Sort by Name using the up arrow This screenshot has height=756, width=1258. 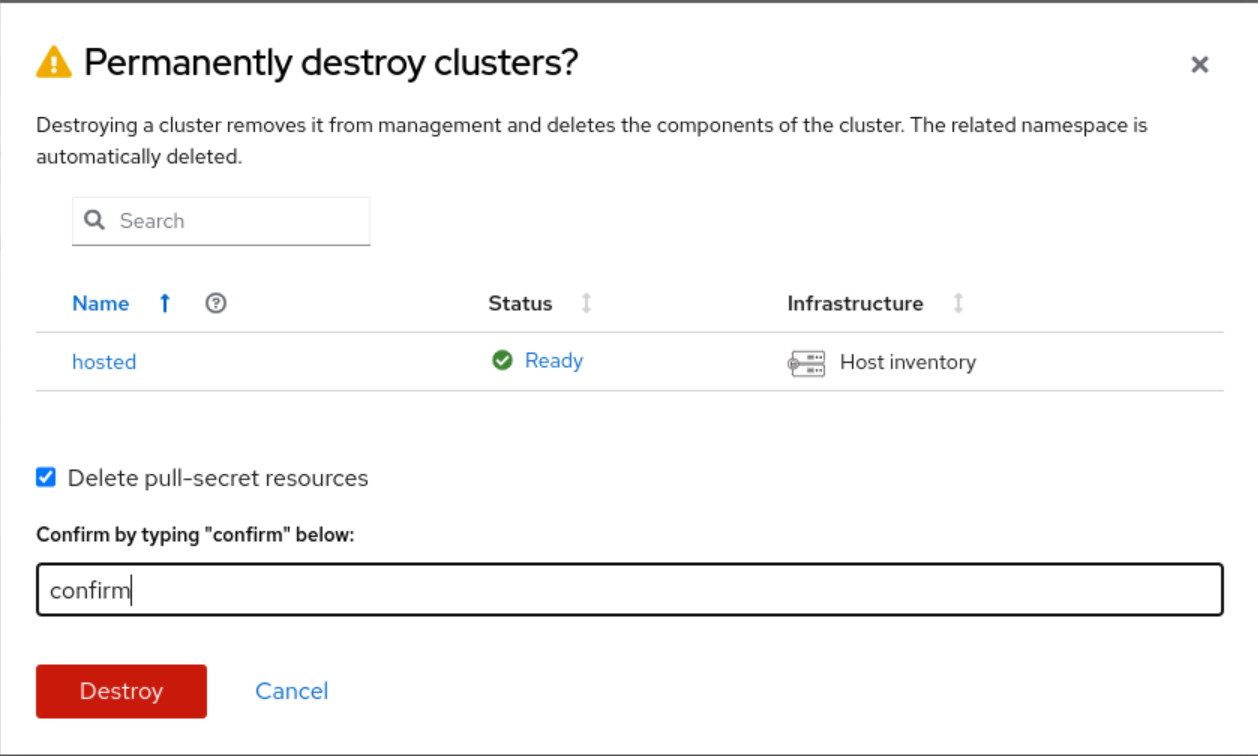165,303
